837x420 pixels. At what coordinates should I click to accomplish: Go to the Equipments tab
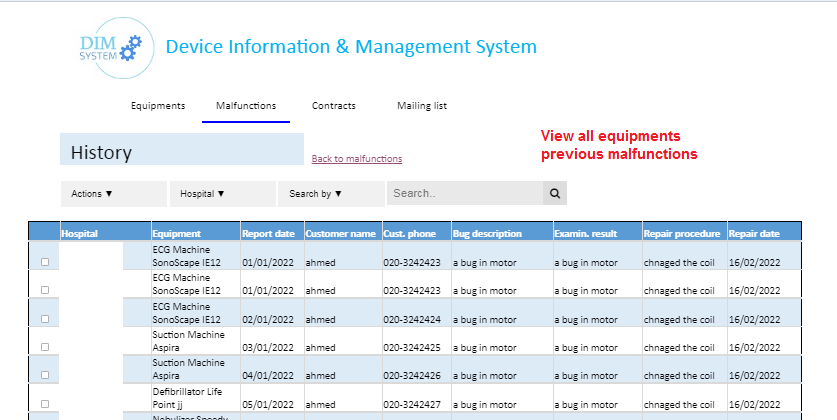pos(158,106)
